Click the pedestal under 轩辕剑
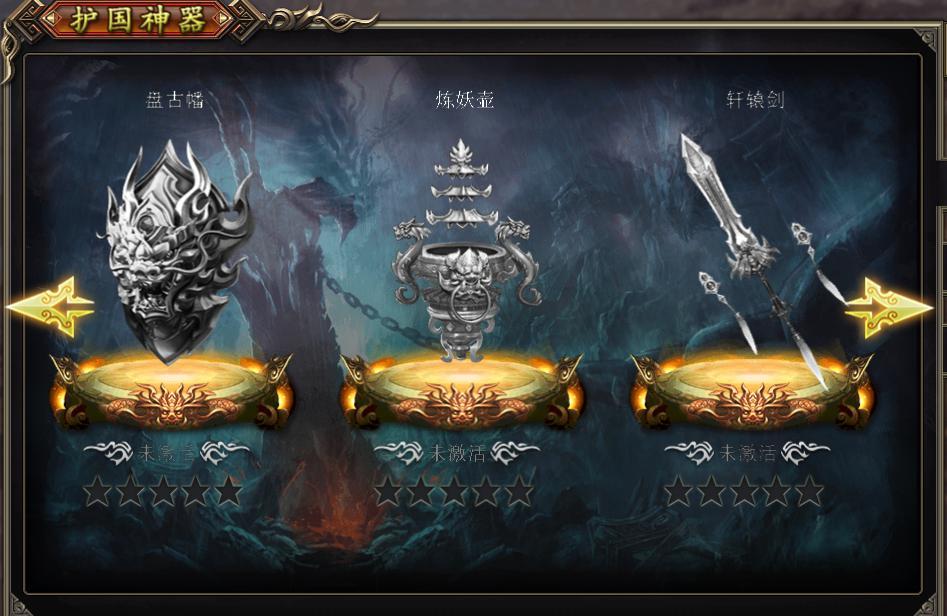This screenshot has height=616, width=947. coord(752,391)
